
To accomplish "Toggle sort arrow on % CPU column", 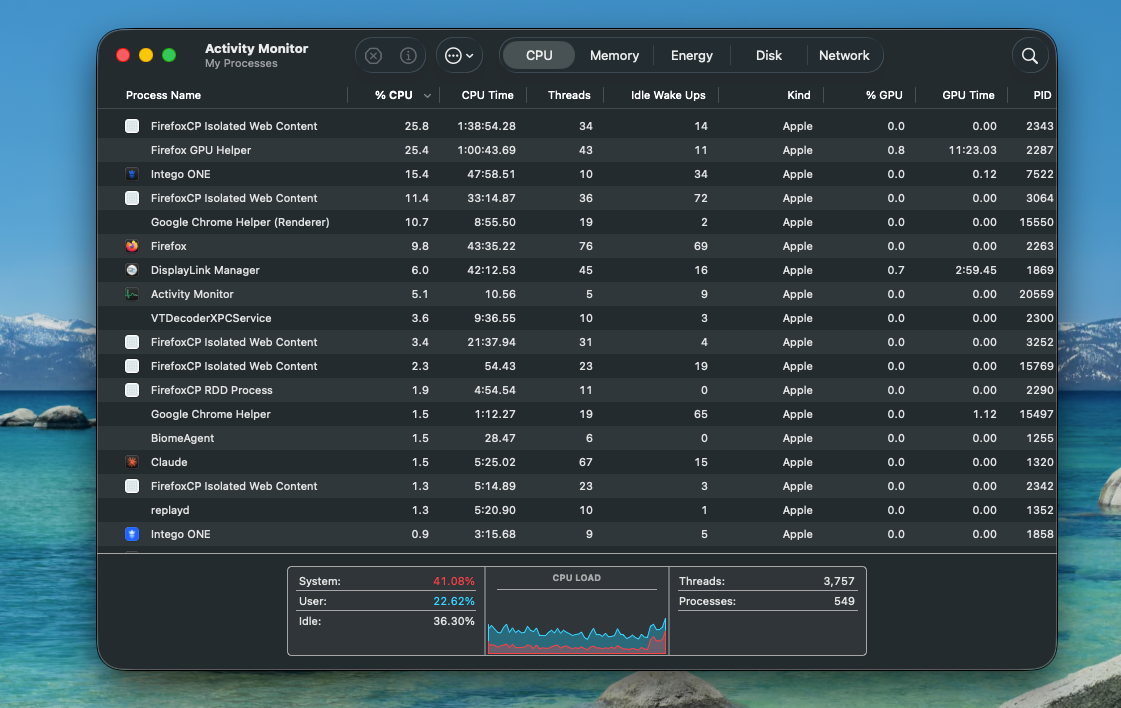I will 428,96.
